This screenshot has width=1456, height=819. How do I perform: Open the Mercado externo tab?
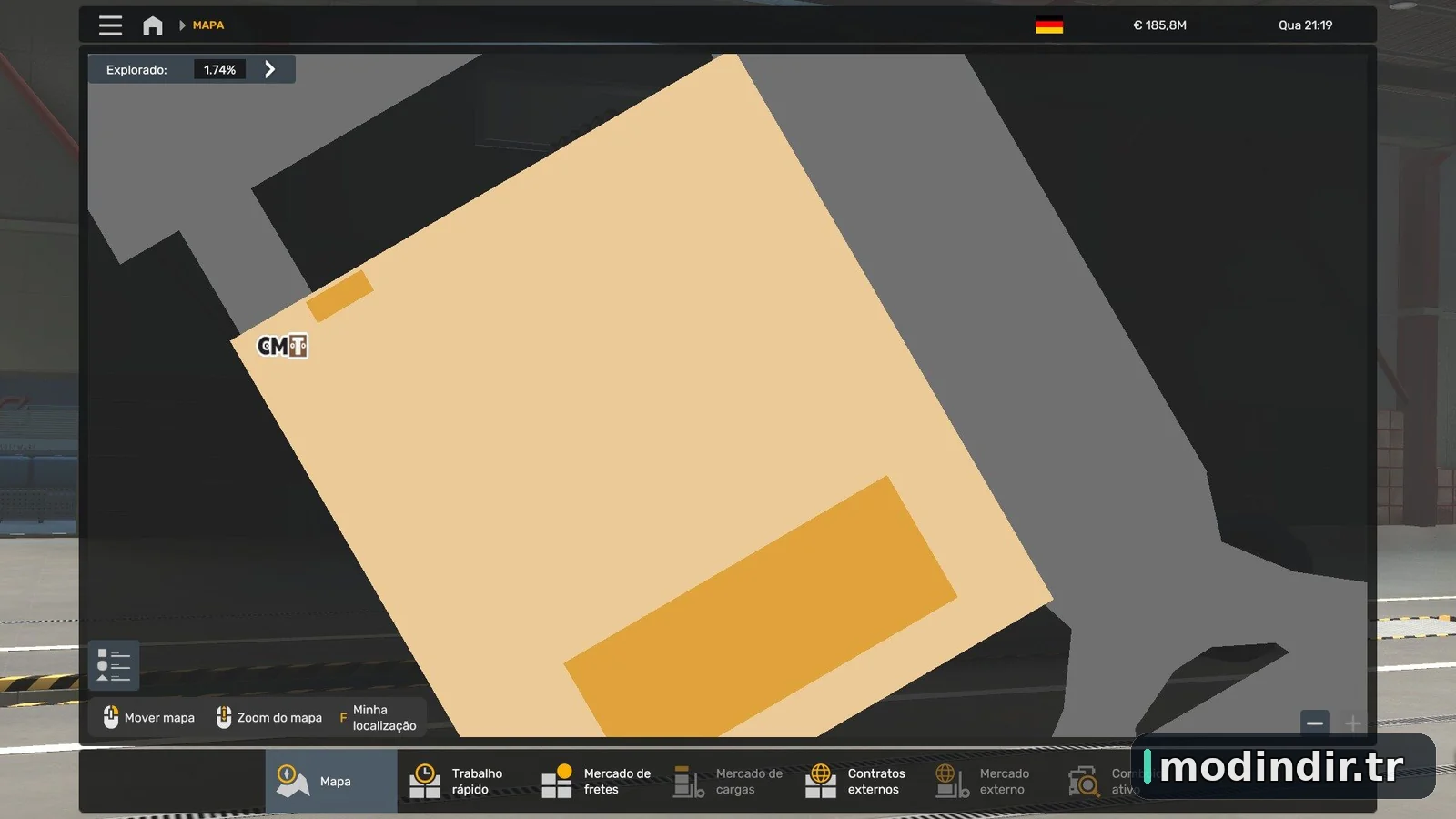pos(991,781)
